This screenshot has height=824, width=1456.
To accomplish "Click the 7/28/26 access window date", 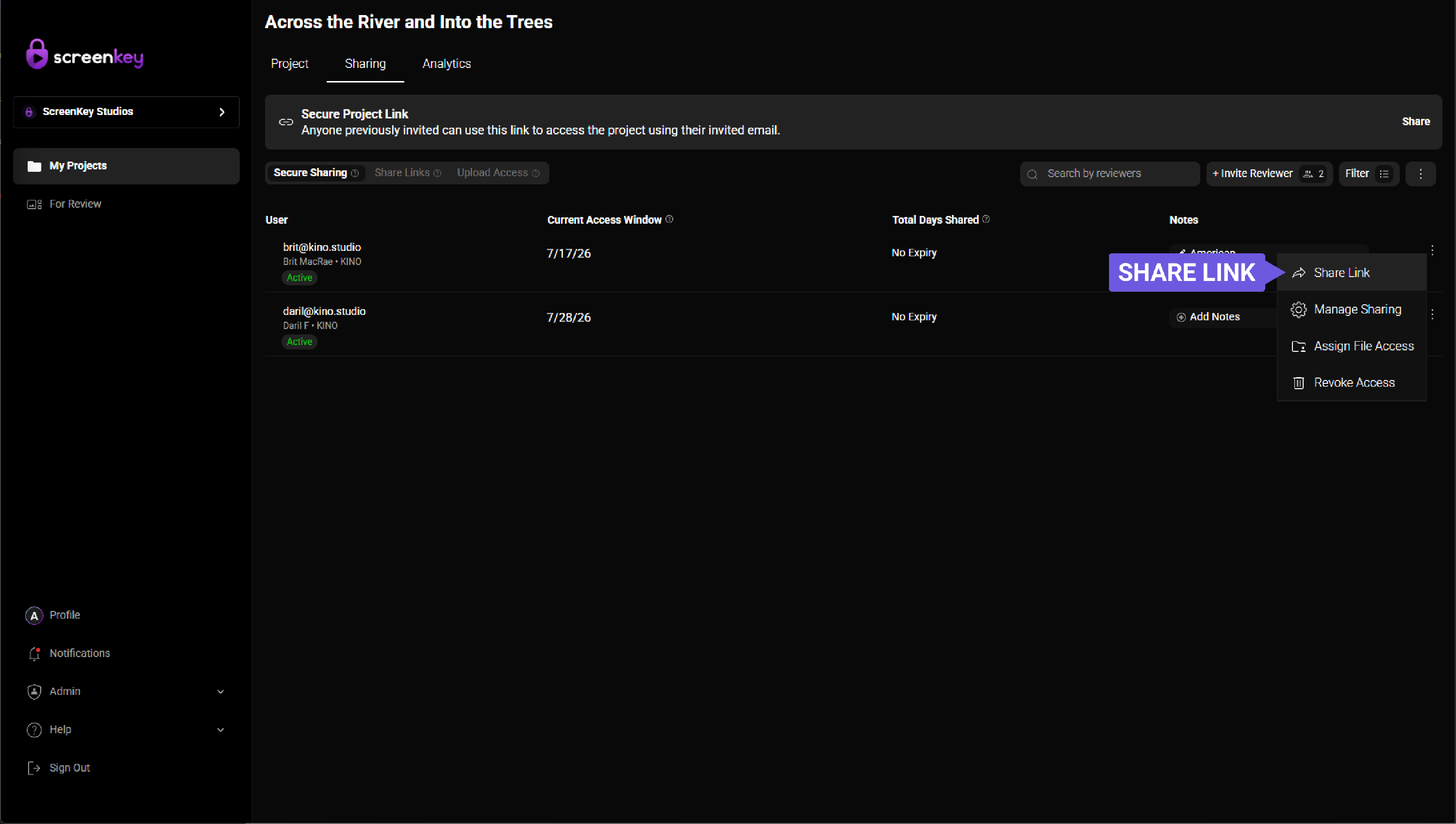I will click(x=569, y=317).
